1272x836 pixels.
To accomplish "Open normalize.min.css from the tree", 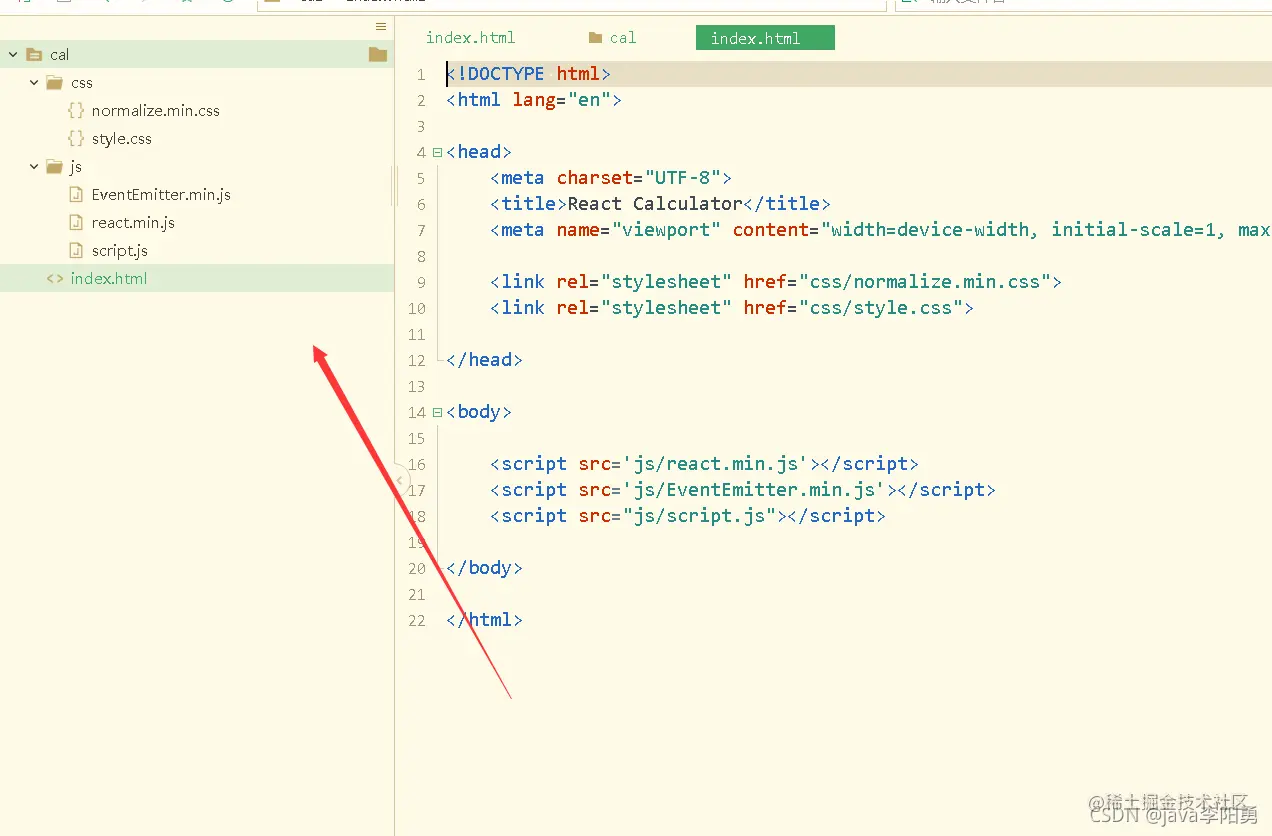I will tap(156, 111).
